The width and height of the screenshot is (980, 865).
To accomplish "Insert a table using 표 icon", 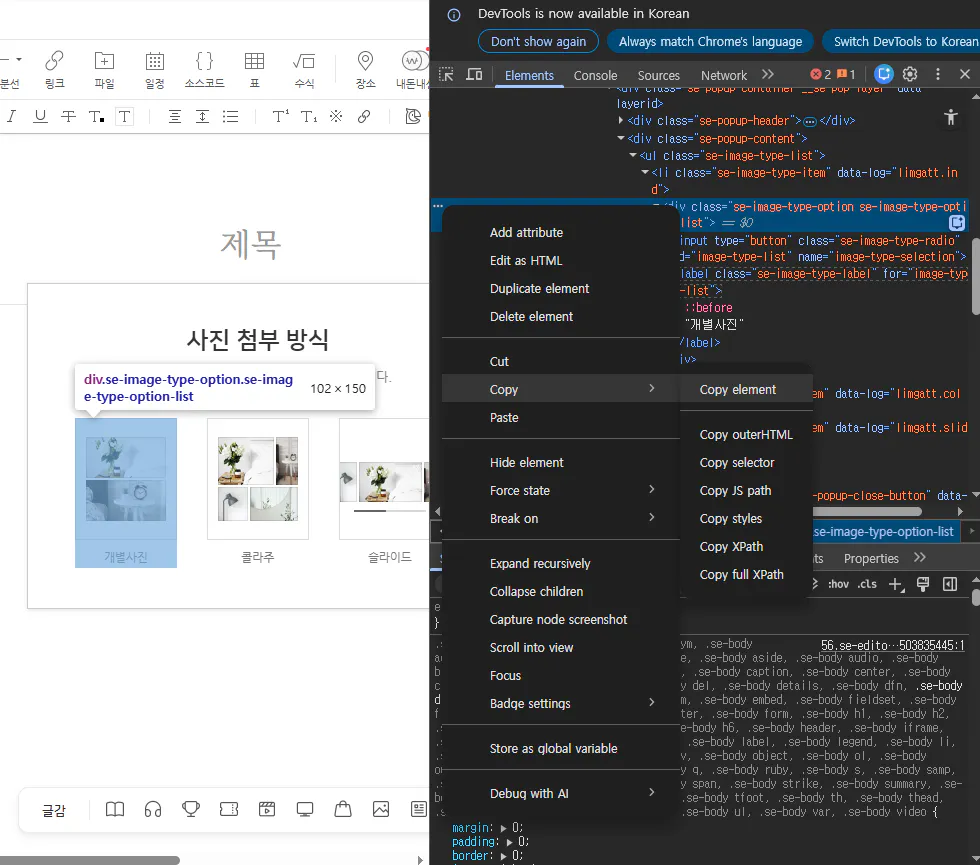I will point(254,69).
